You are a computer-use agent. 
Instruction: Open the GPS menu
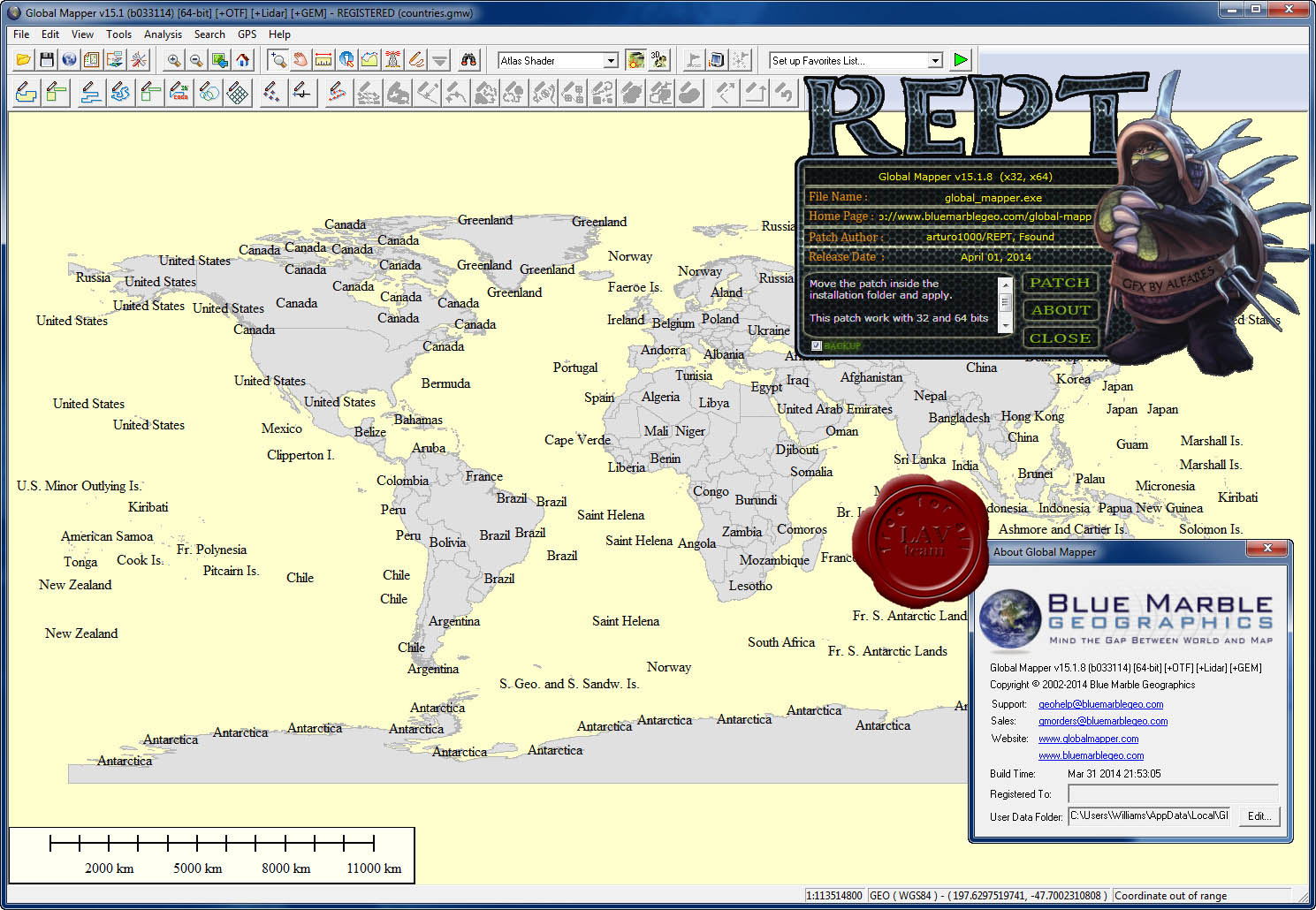pyautogui.click(x=247, y=34)
